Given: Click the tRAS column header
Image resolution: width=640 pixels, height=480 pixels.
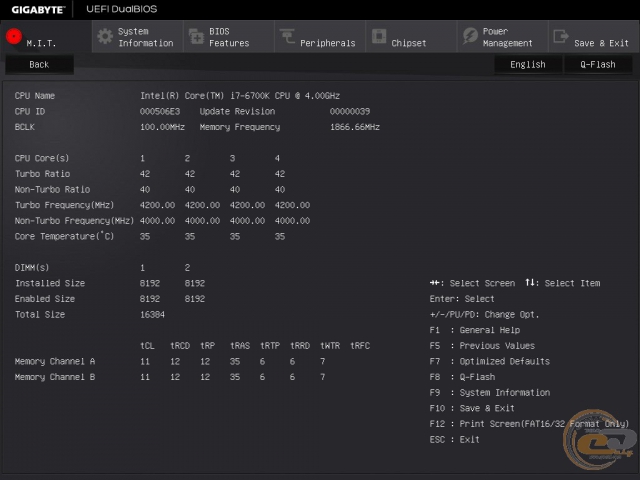Looking at the screenshot, I should pyautogui.click(x=240, y=346).
